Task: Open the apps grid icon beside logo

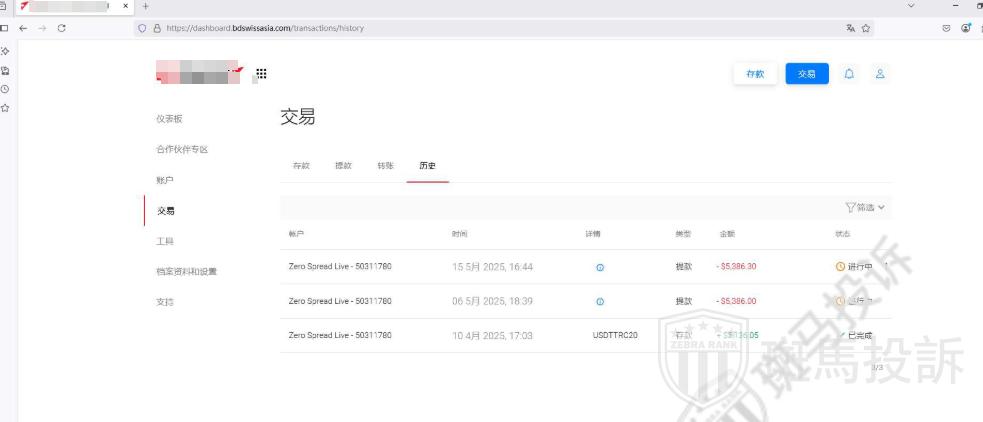Action: [x=262, y=74]
